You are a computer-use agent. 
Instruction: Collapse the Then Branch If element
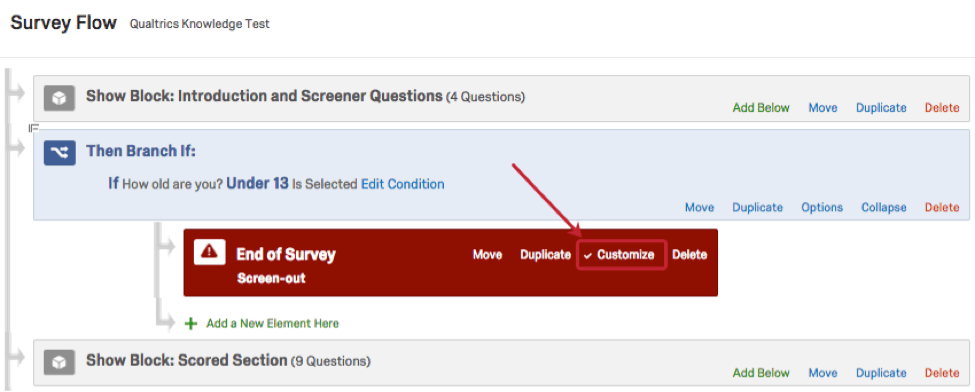[884, 207]
